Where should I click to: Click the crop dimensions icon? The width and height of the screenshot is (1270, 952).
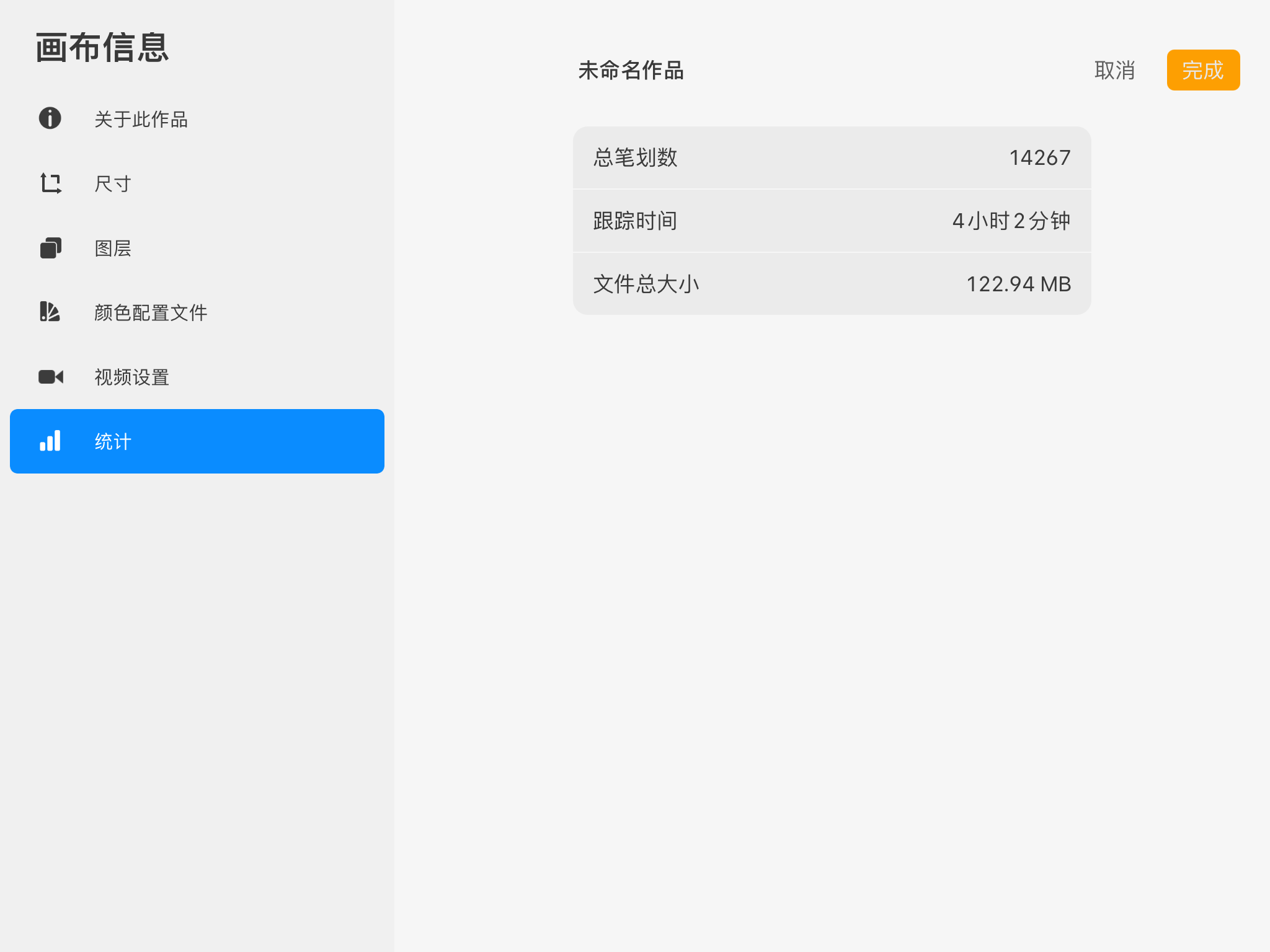click(50, 183)
